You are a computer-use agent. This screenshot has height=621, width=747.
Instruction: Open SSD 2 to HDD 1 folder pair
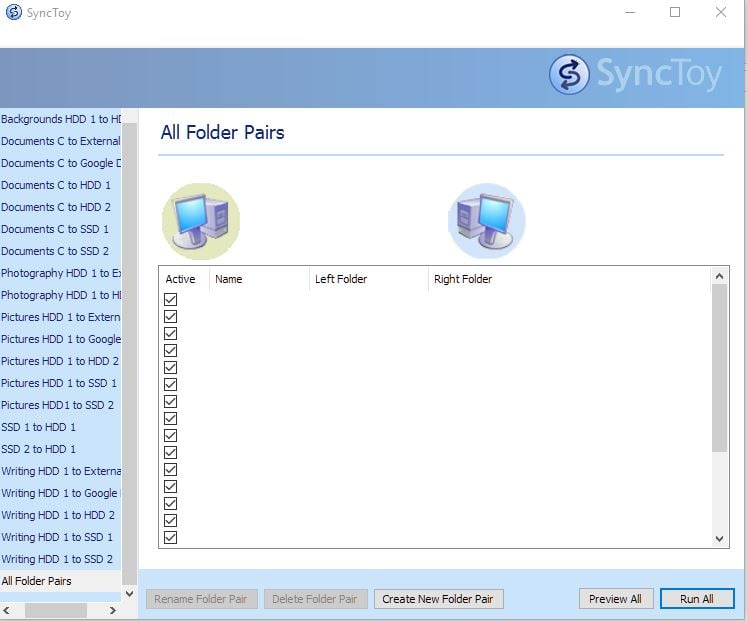pos(39,449)
